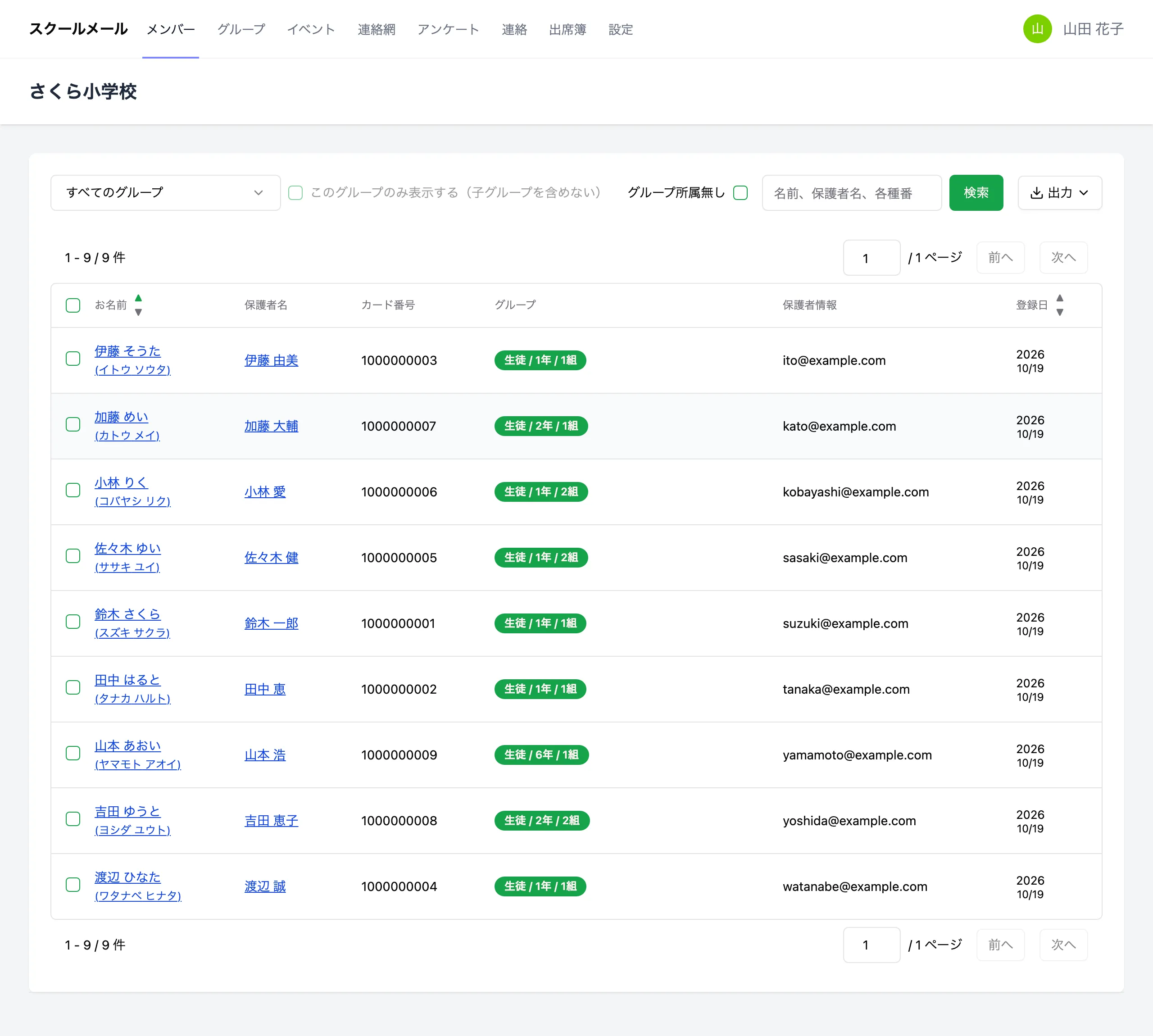This screenshot has height=1036, width=1153.
Task: Check the 山本 あおい row checkbox
Action: click(x=73, y=753)
